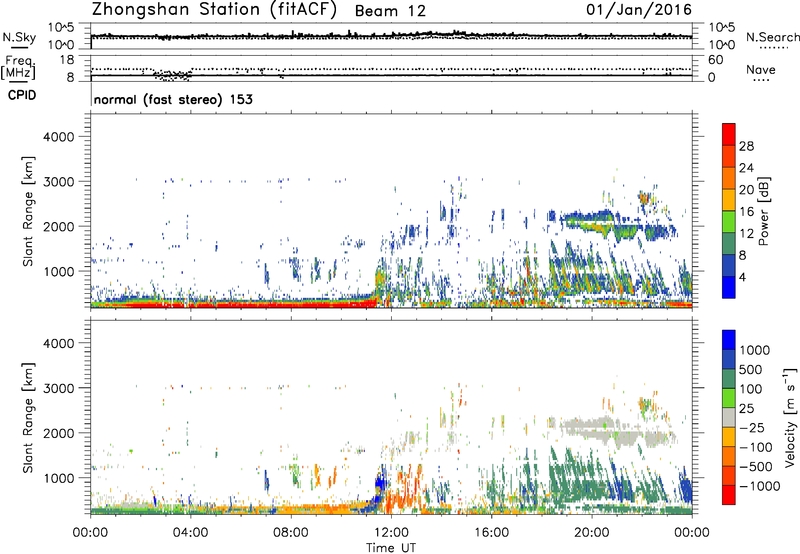Click the "12" power colorbar label
The image size is (800, 554).
coord(746,234)
